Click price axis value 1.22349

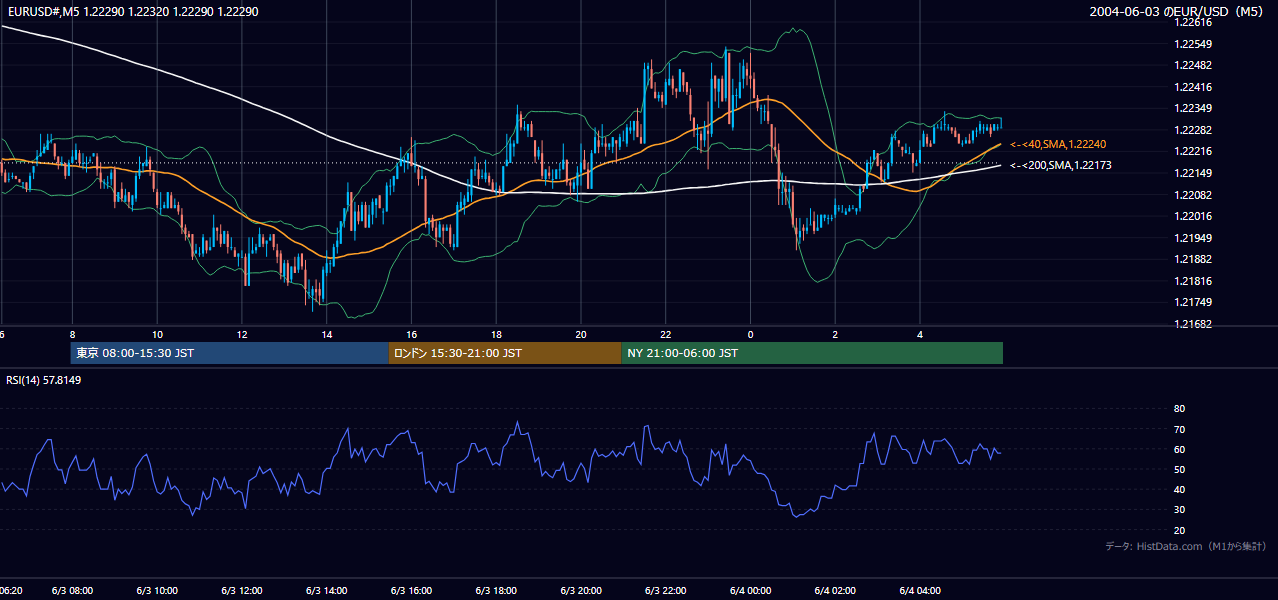[1193, 108]
